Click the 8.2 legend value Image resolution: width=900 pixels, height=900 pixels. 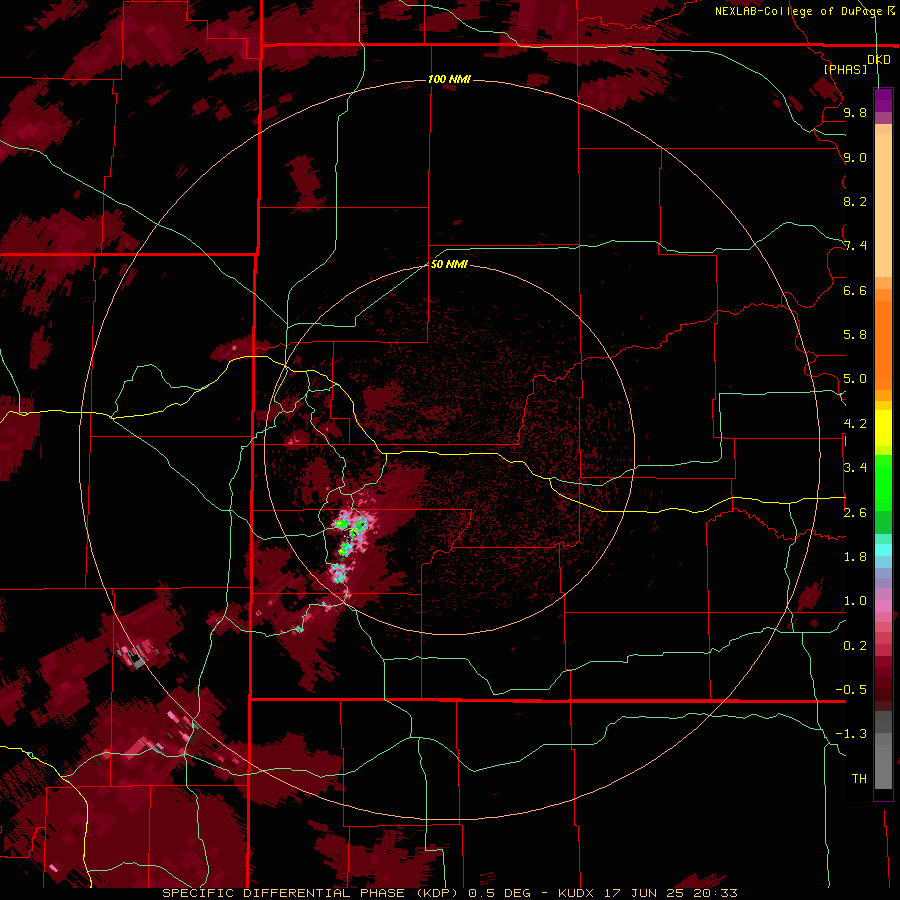[x=855, y=202]
